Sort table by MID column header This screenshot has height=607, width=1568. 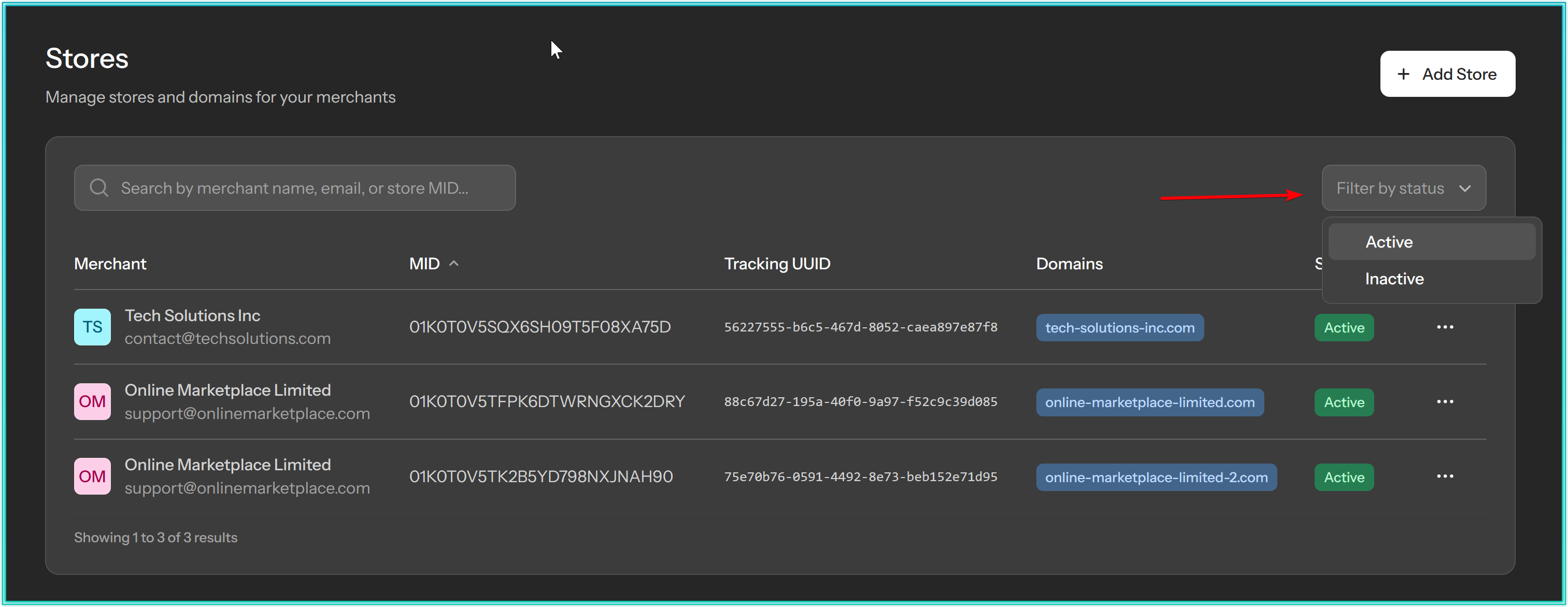click(424, 264)
